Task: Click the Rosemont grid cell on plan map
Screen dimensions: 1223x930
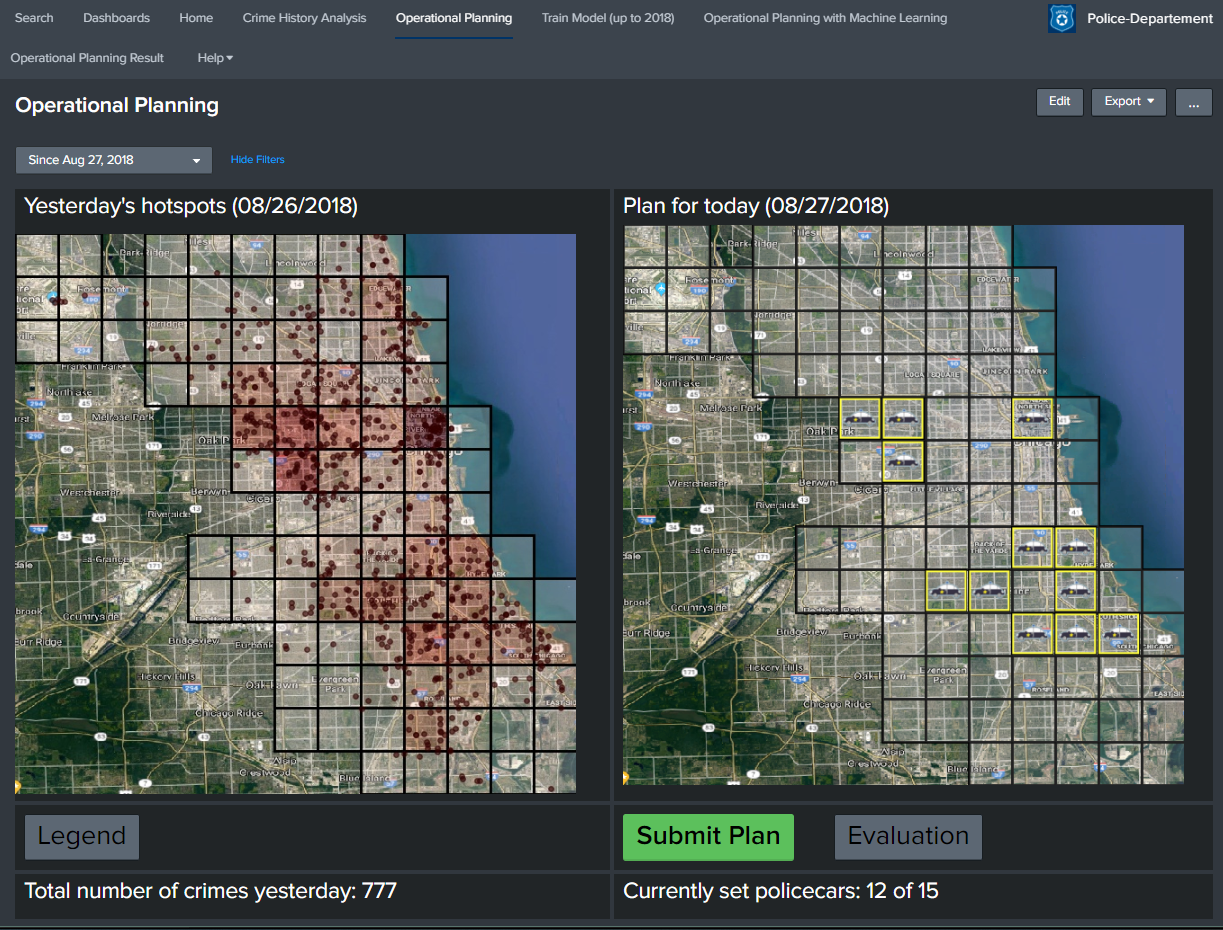Action: coord(687,288)
